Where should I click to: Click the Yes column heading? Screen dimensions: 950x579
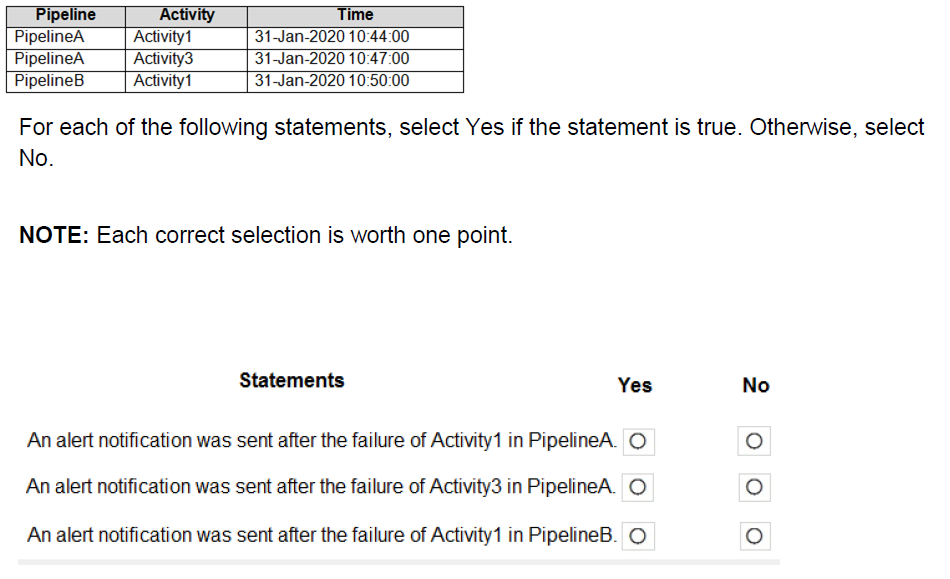(635, 385)
